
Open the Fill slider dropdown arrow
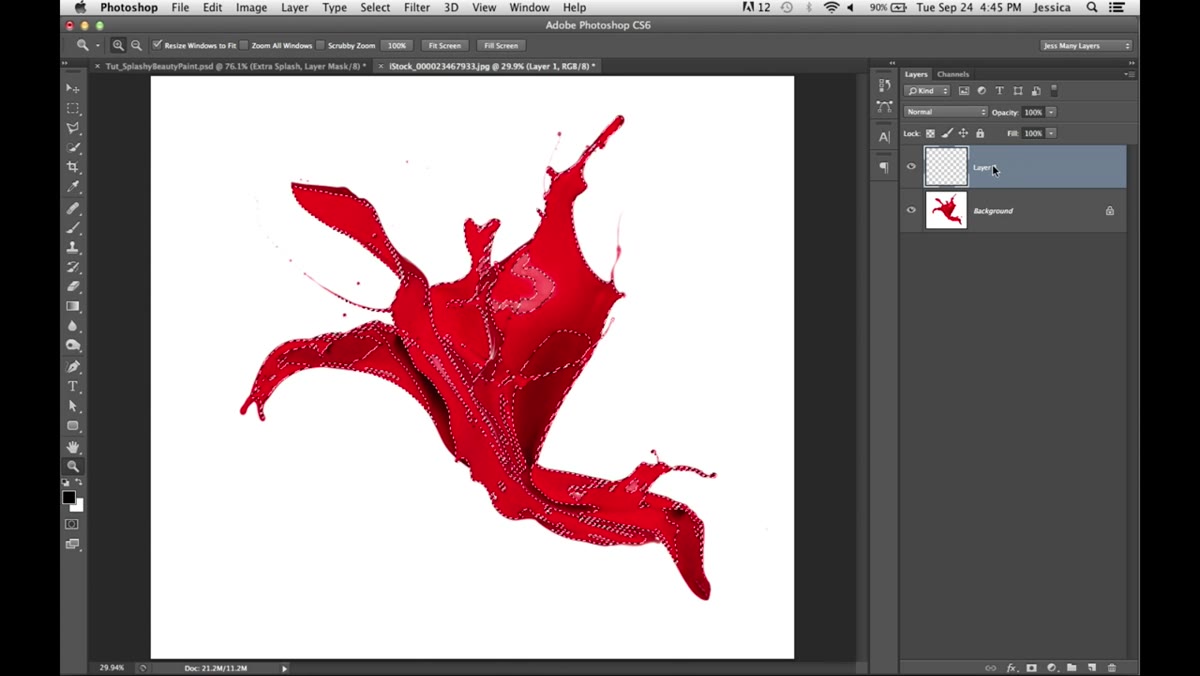click(1051, 133)
